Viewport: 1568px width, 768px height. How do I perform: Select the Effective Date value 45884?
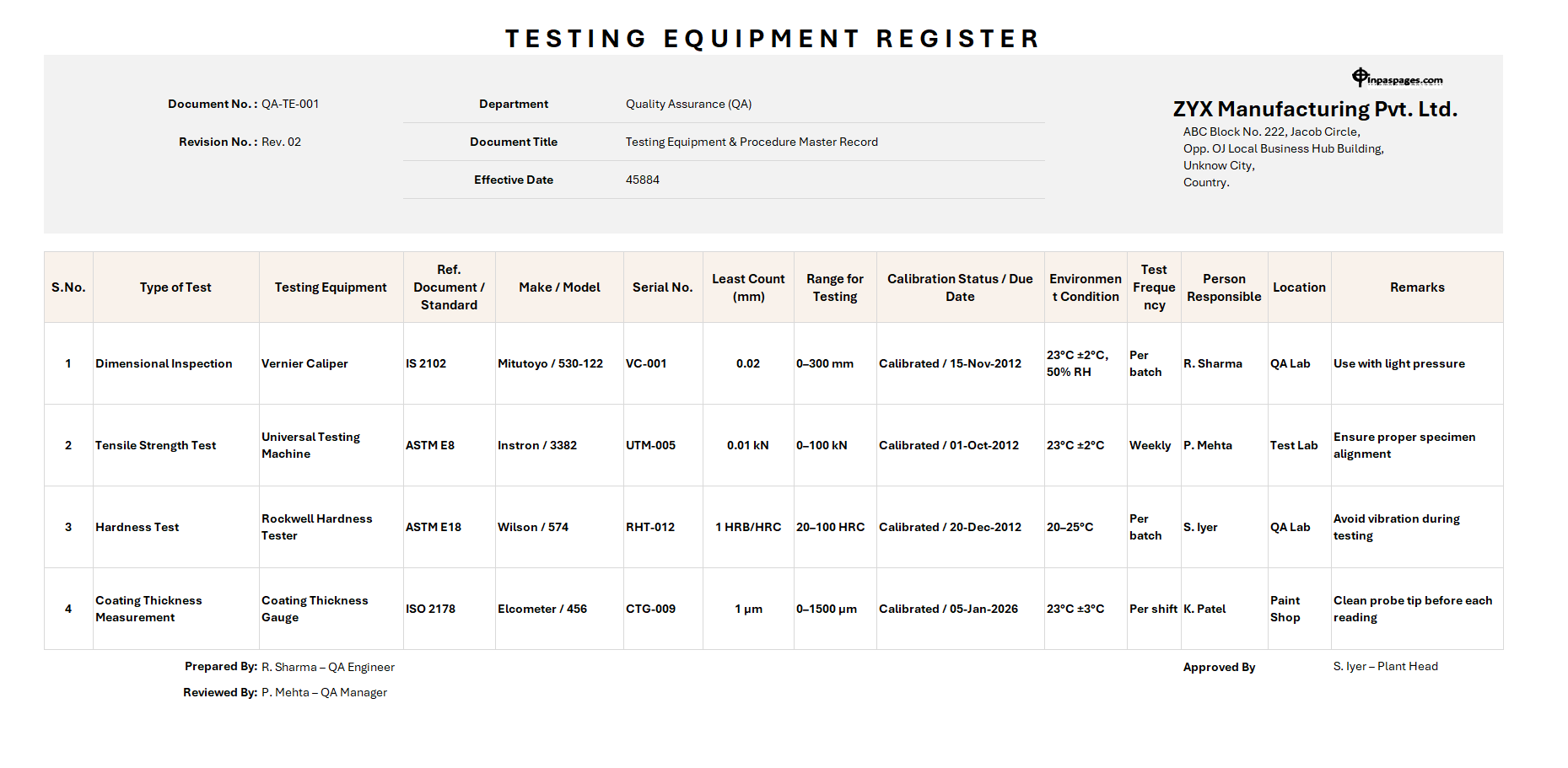tap(642, 180)
